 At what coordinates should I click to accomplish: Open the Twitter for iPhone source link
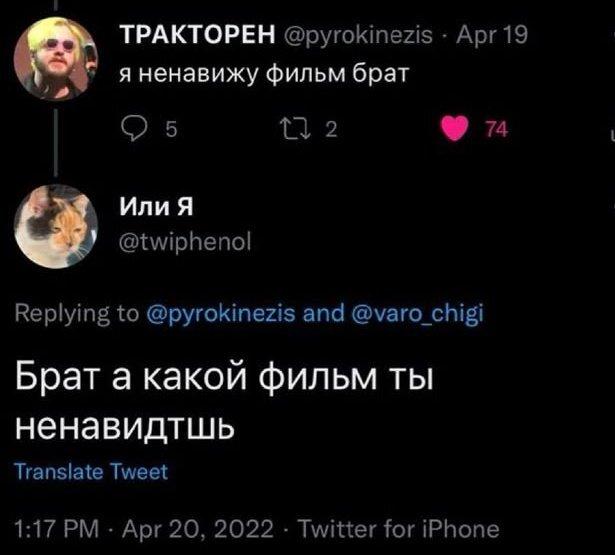click(400, 527)
